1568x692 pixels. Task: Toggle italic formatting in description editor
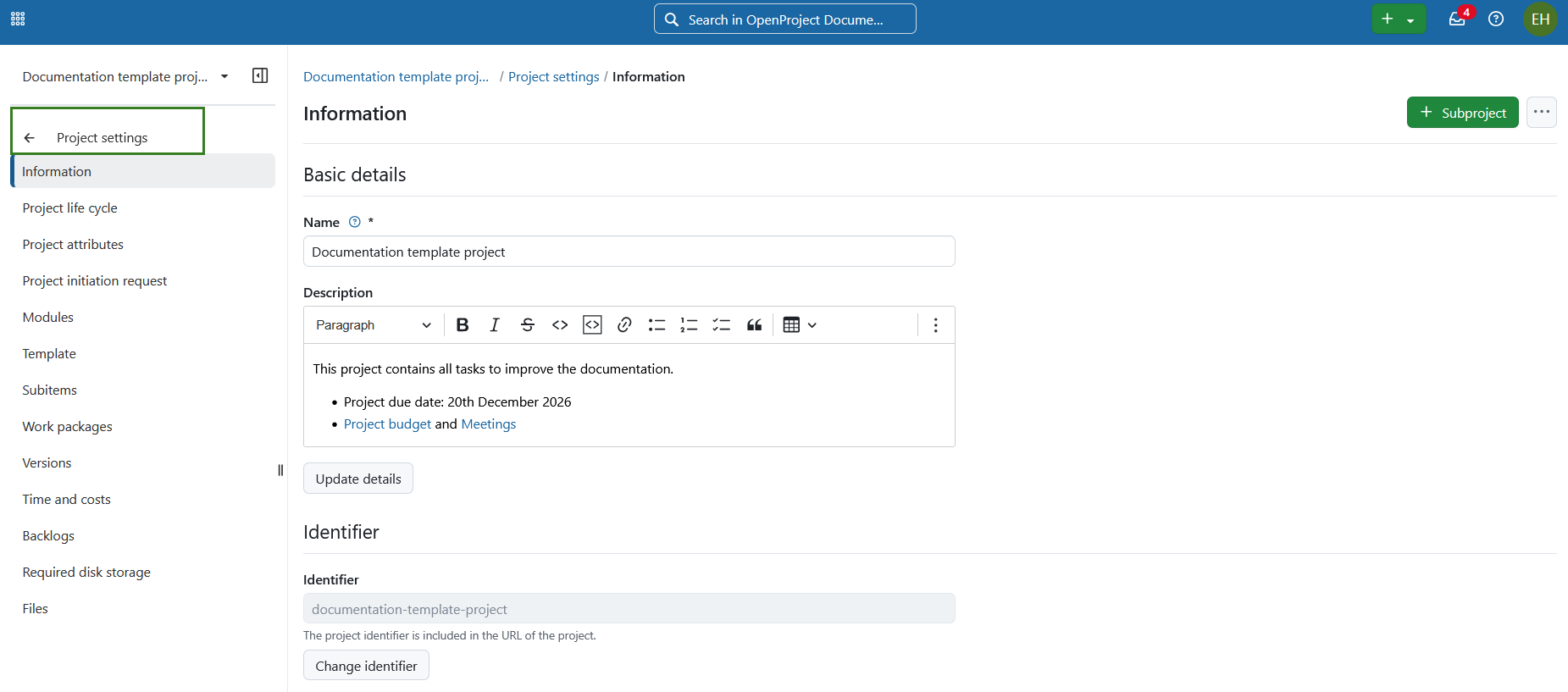point(495,324)
